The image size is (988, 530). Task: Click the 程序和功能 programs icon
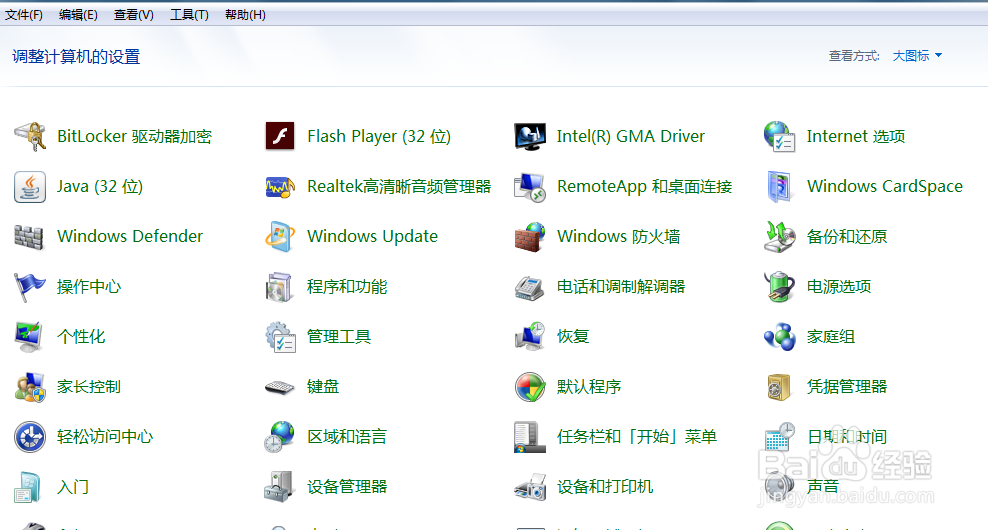point(280,287)
